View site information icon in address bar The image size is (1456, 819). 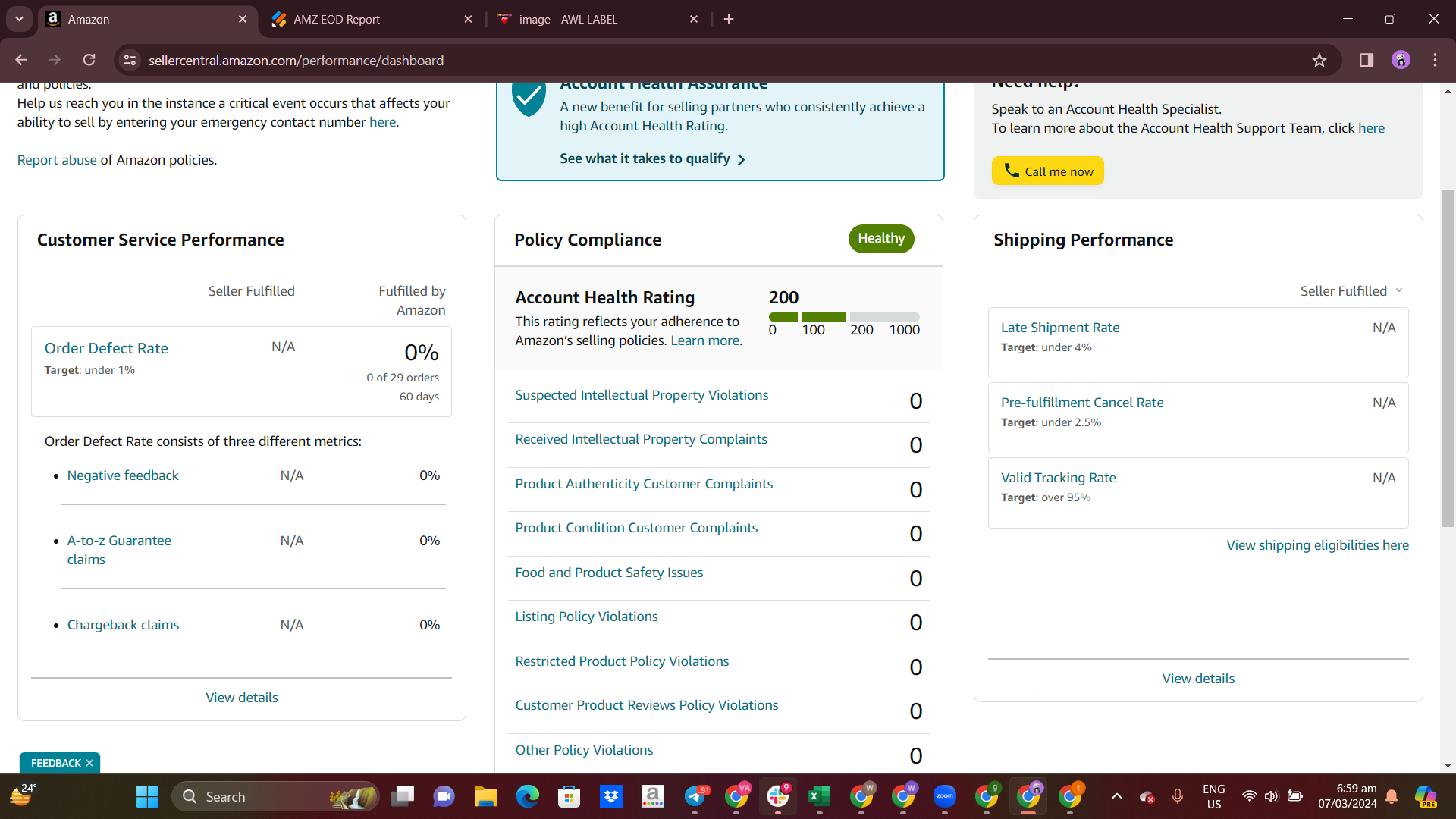click(130, 60)
